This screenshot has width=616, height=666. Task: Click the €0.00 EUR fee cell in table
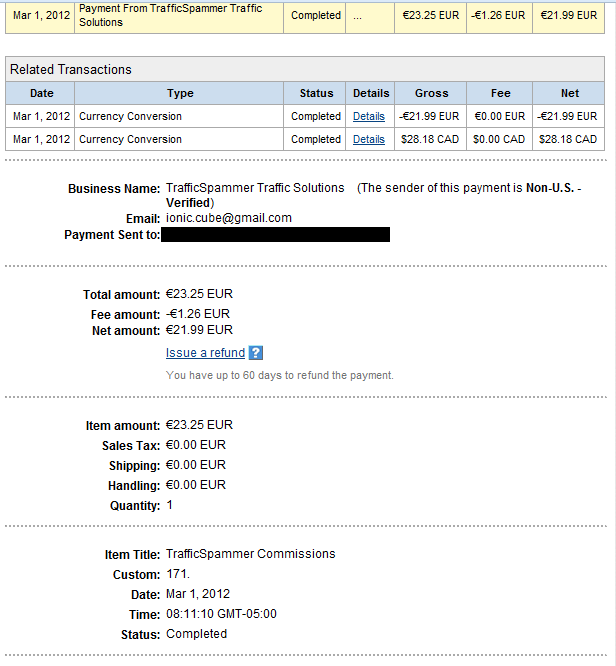tap(500, 116)
